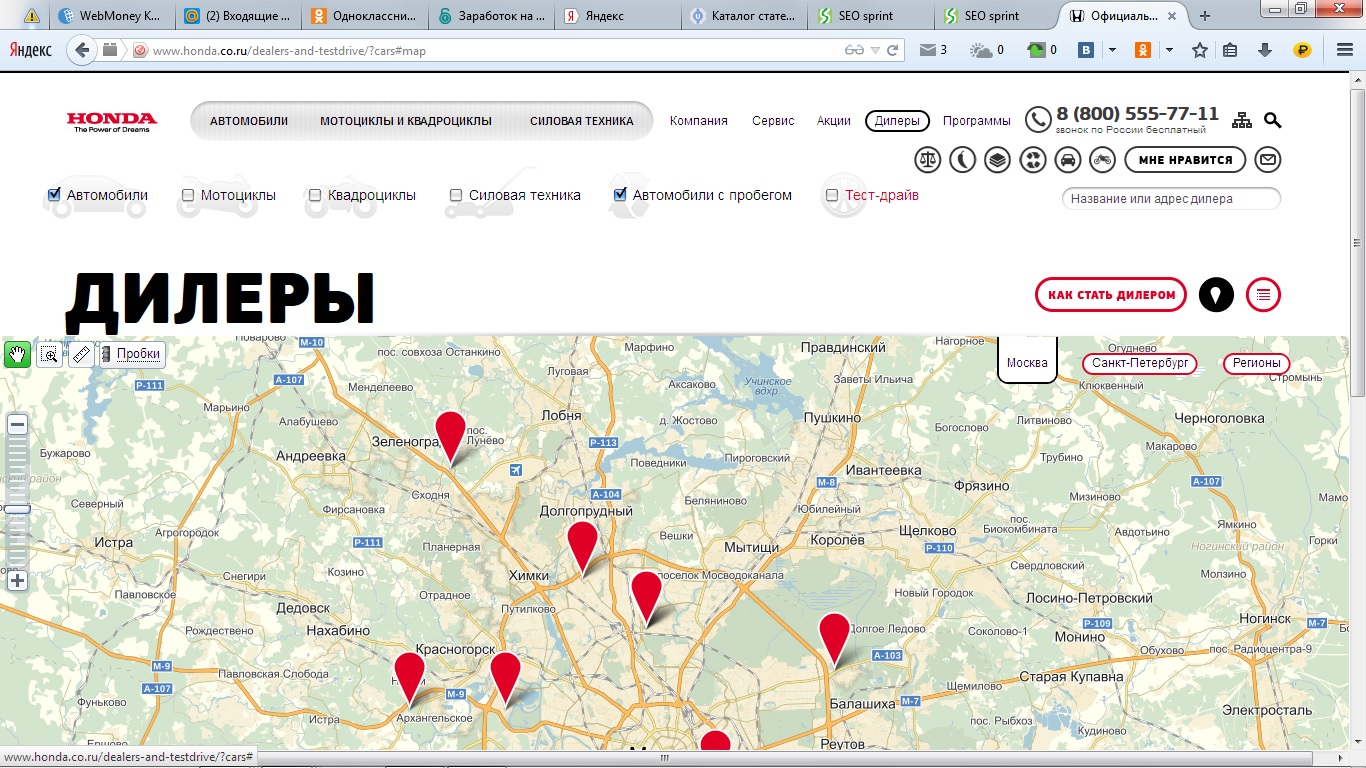
Task: Check the Силовая техника checkbox
Action: [x=456, y=195]
